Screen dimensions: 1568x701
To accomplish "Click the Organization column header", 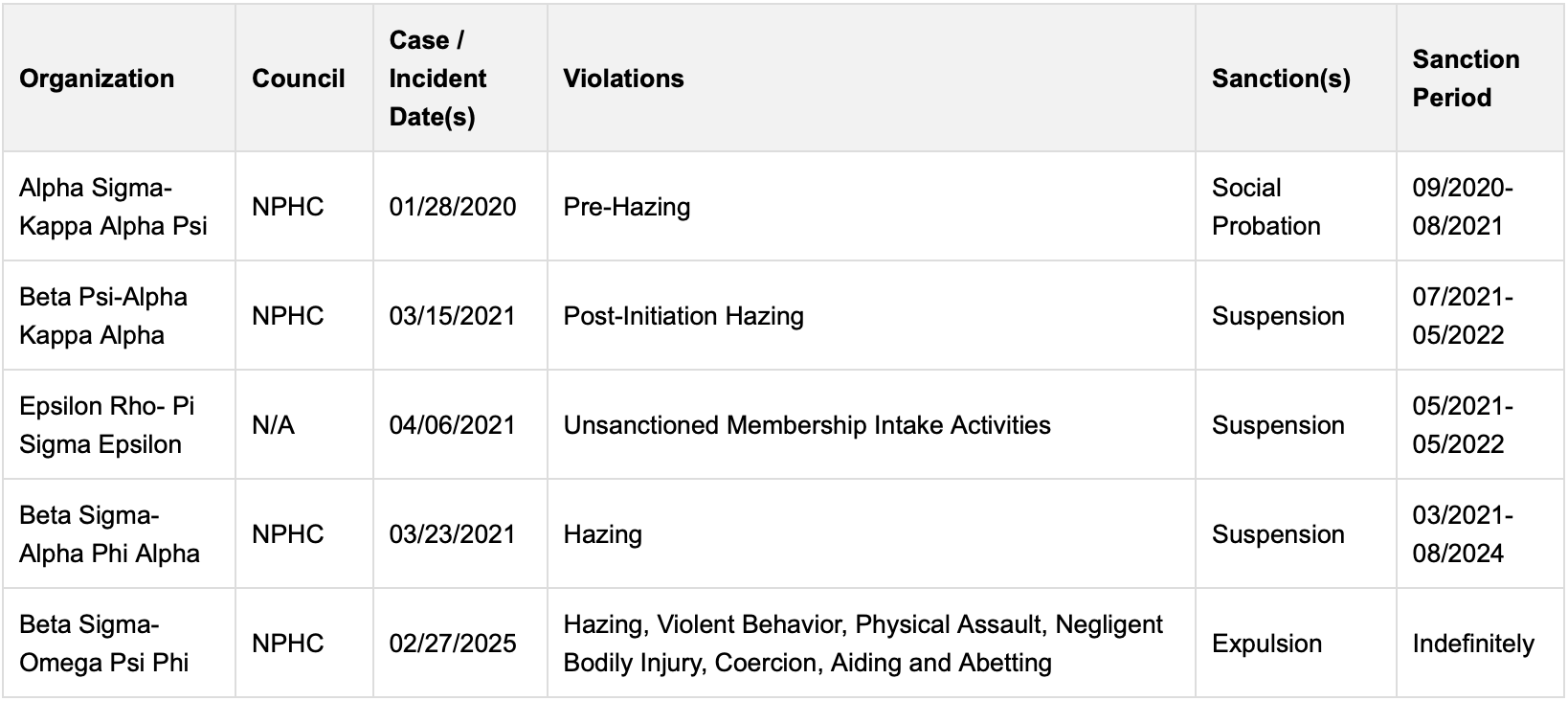I will click(97, 79).
